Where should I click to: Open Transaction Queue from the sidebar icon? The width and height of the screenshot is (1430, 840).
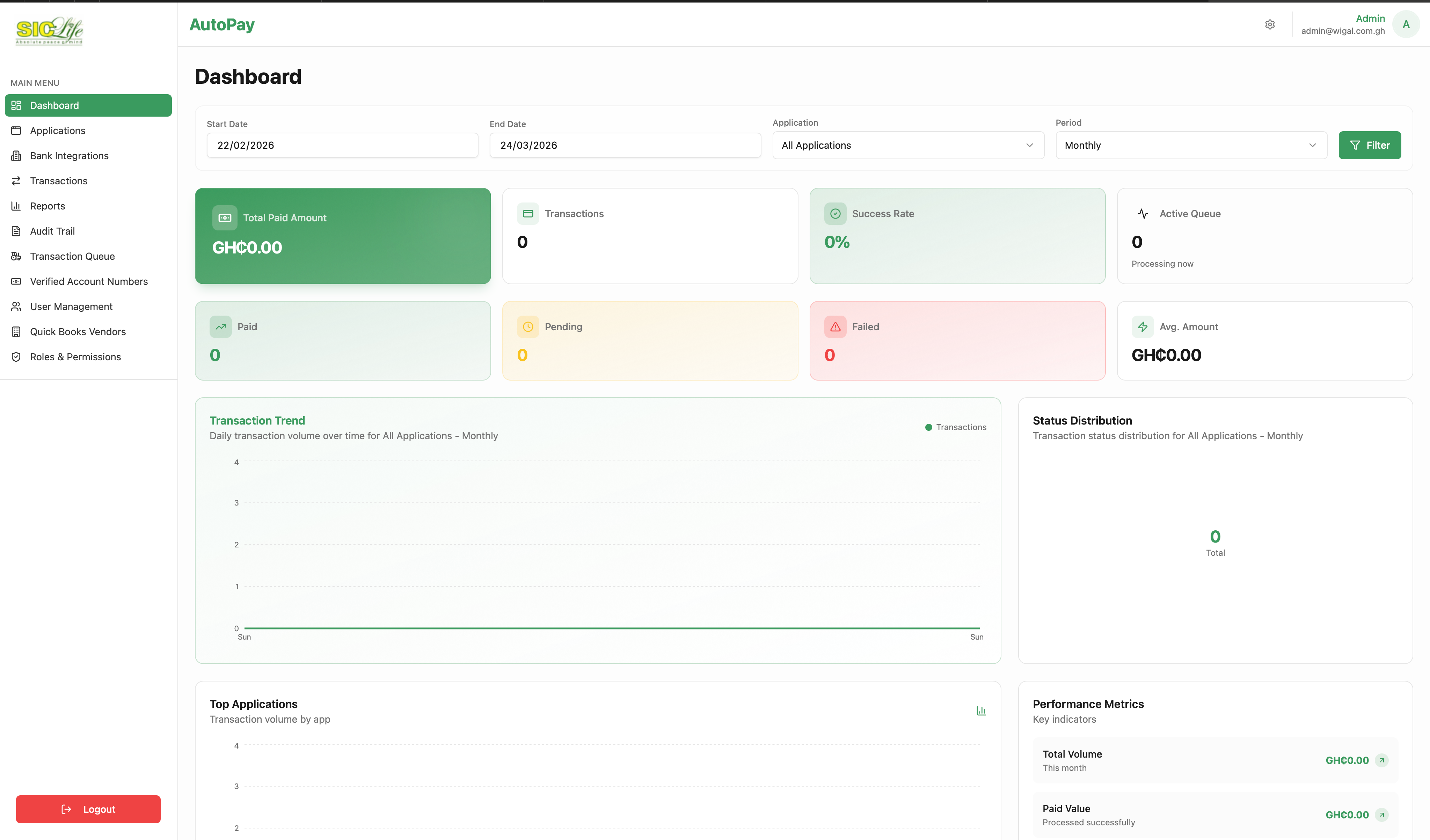click(x=16, y=256)
